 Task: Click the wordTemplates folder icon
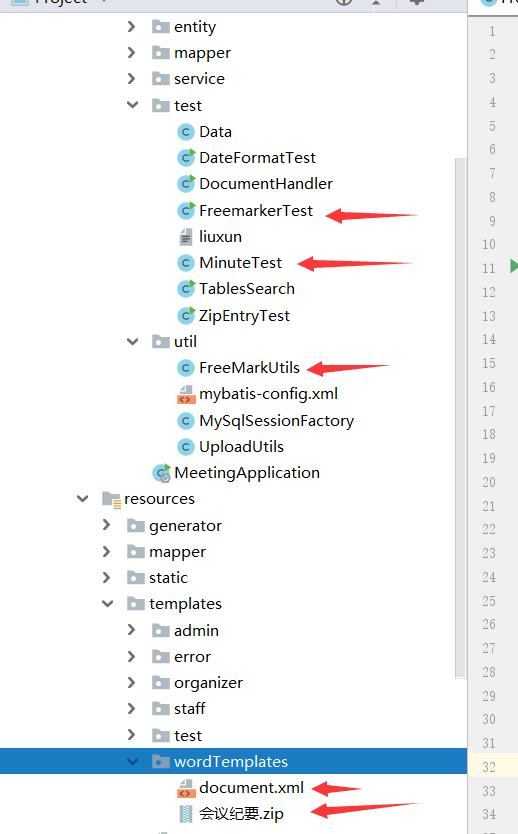(161, 762)
